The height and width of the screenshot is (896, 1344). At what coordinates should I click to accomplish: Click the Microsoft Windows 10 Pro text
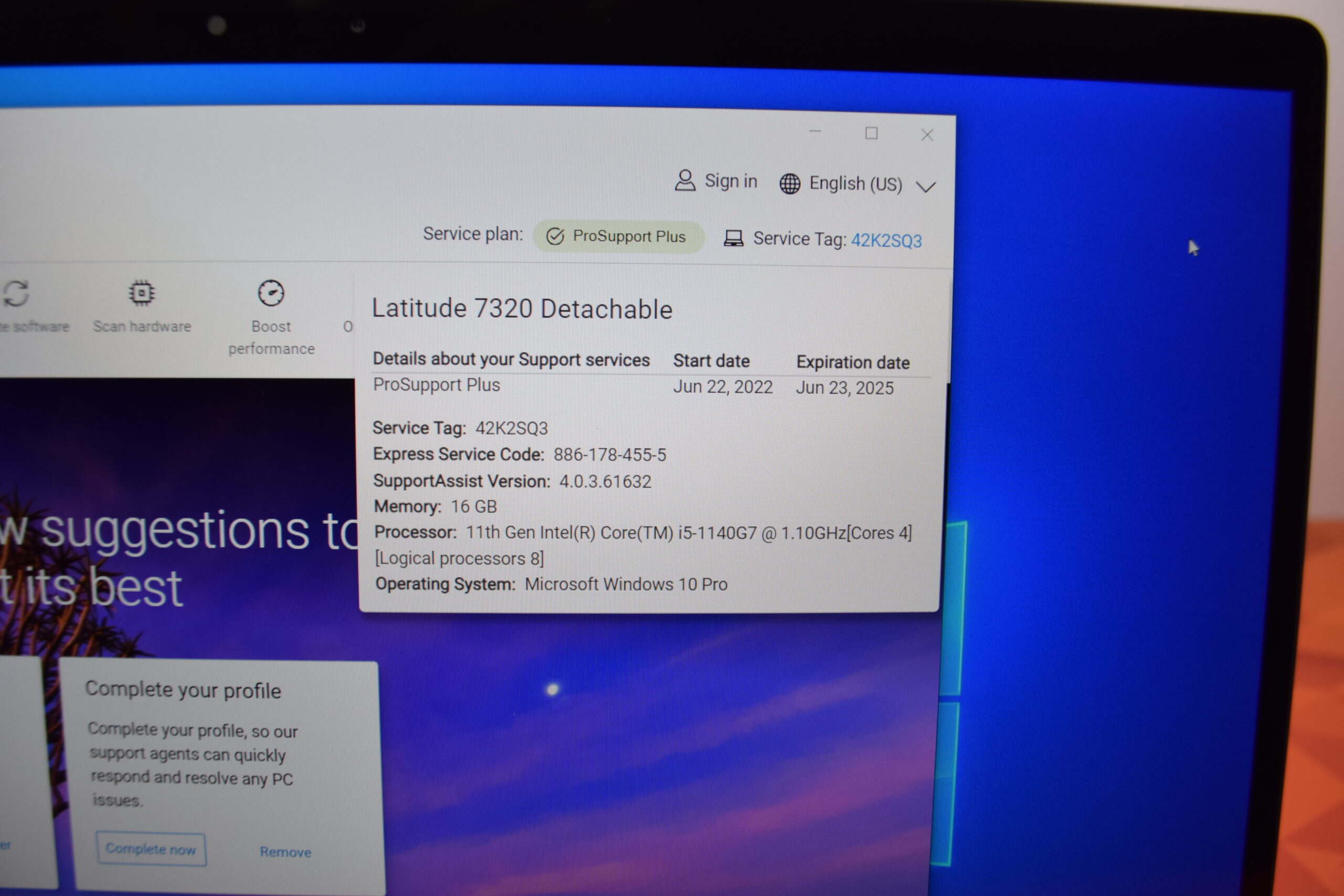(x=626, y=585)
